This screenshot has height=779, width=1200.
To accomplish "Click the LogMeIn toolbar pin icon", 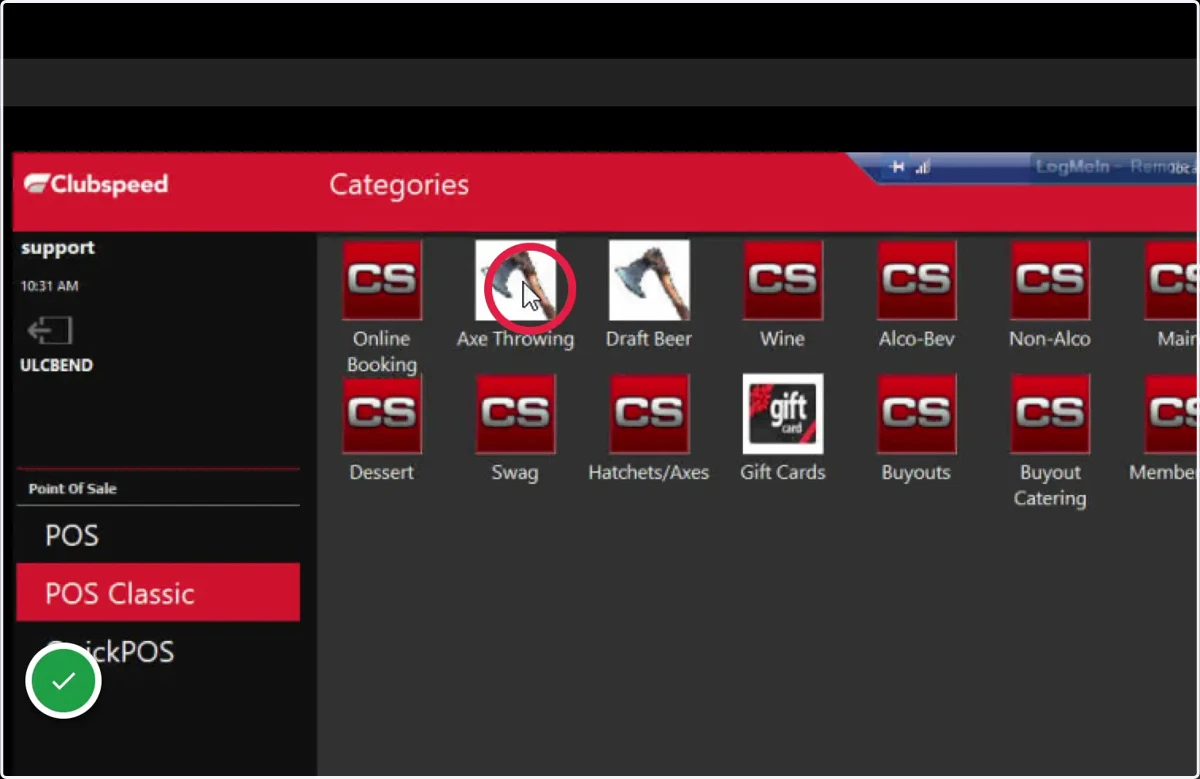I will click(898, 167).
